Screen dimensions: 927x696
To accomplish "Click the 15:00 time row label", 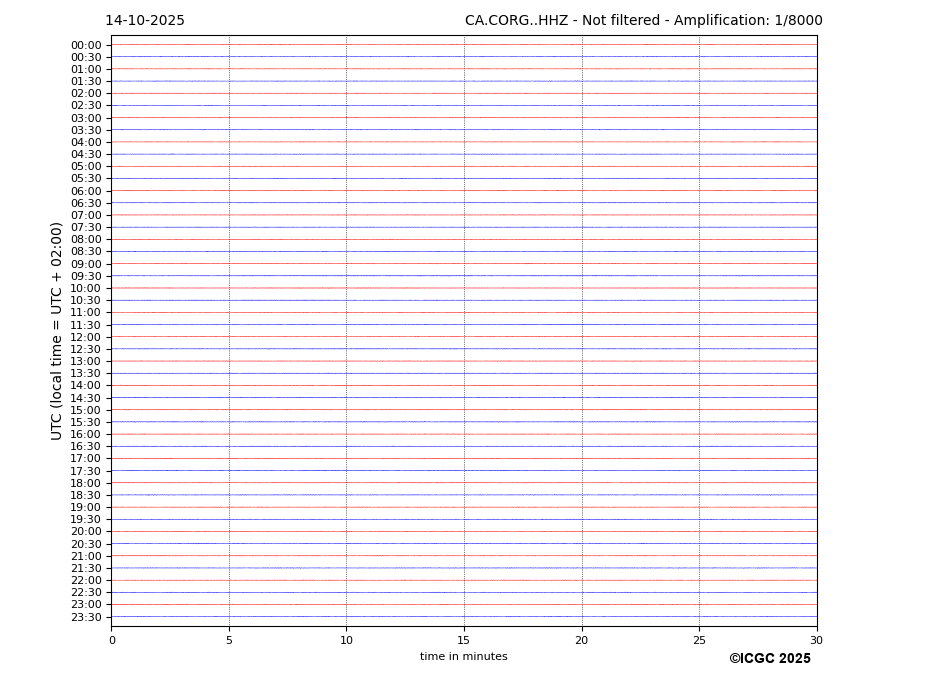I will [x=86, y=410].
